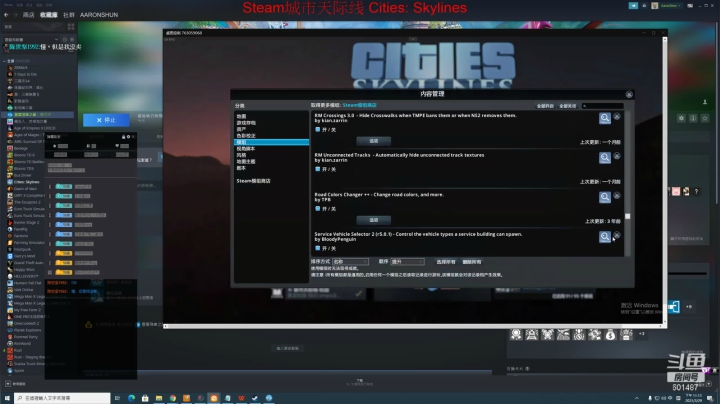The width and height of the screenshot is (720, 404).
Task: Open File Explorer from taskbar
Action: 159,398
